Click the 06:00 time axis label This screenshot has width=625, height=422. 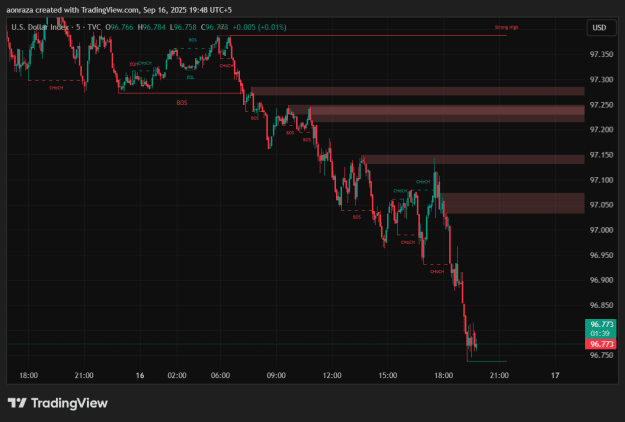pyautogui.click(x=220, y=375)
